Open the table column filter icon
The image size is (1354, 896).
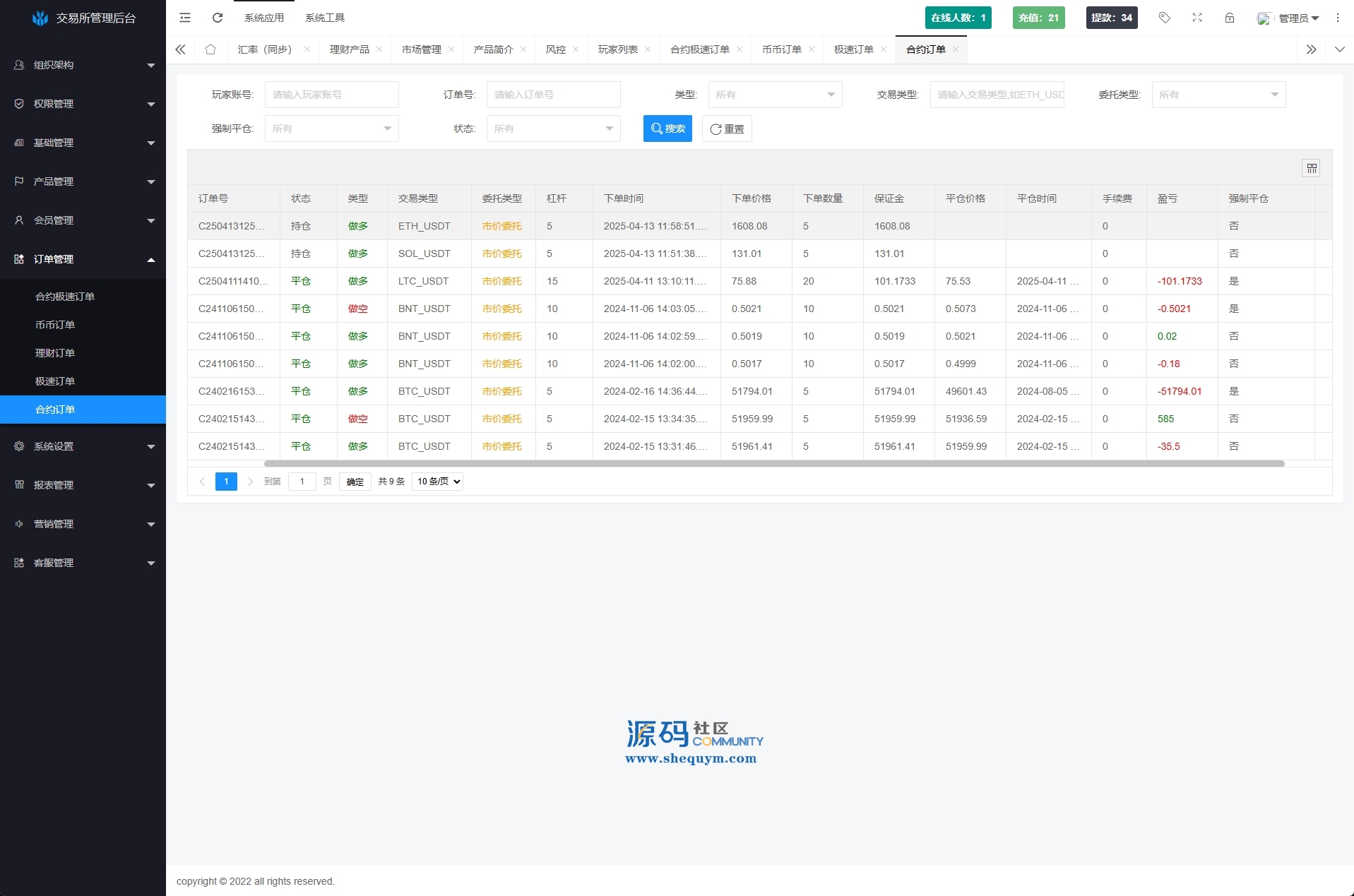[1311, 168]
